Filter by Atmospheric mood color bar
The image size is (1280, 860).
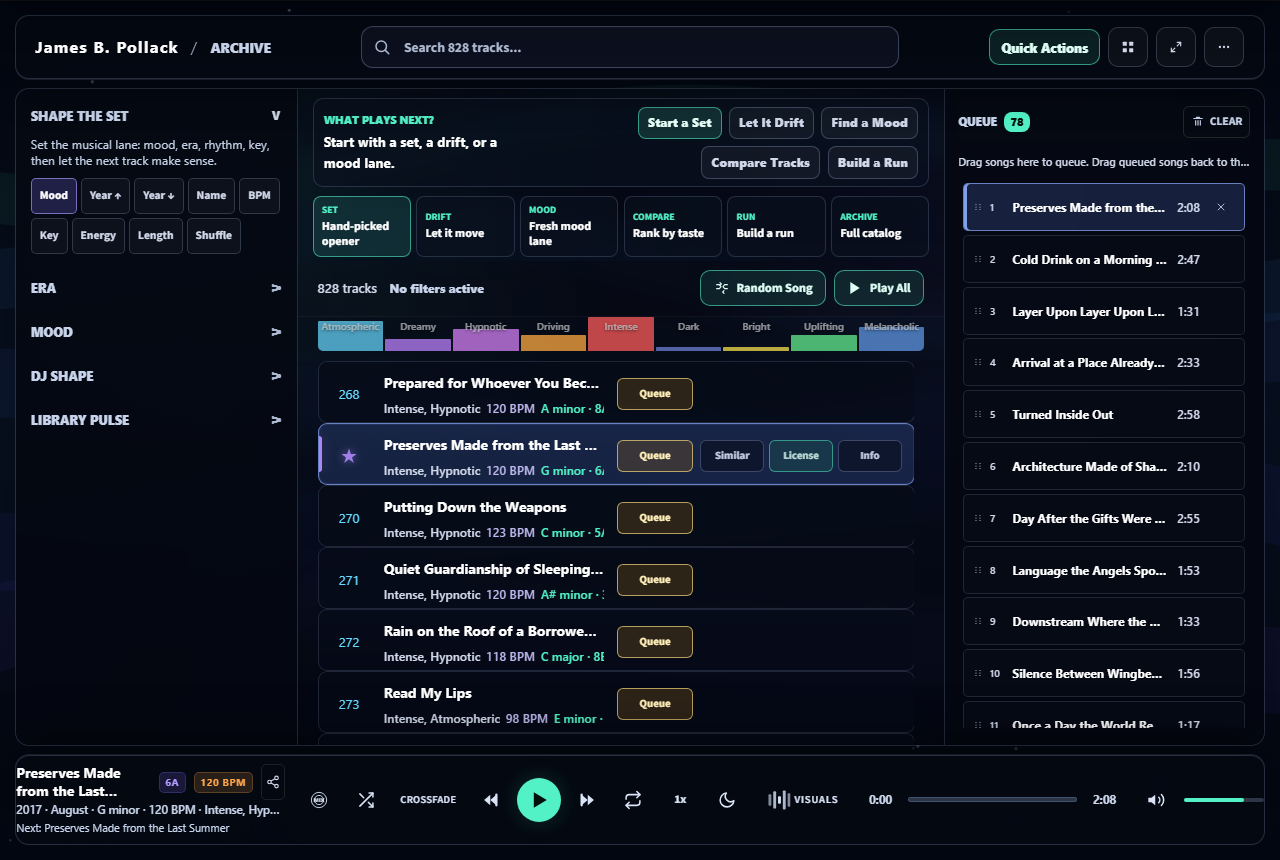350,335
